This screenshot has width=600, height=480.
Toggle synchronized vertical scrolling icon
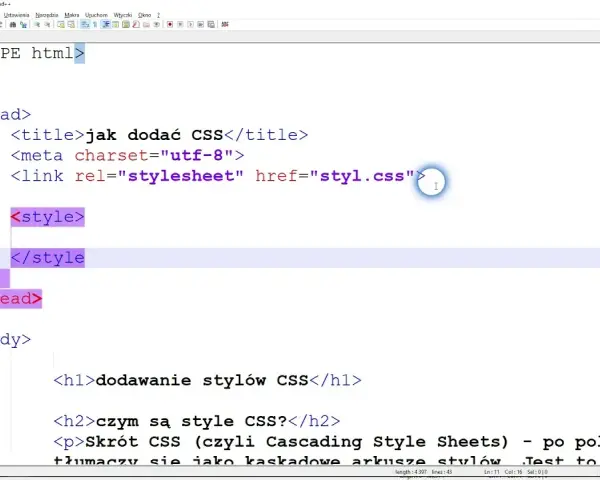(x=61, y=24)
